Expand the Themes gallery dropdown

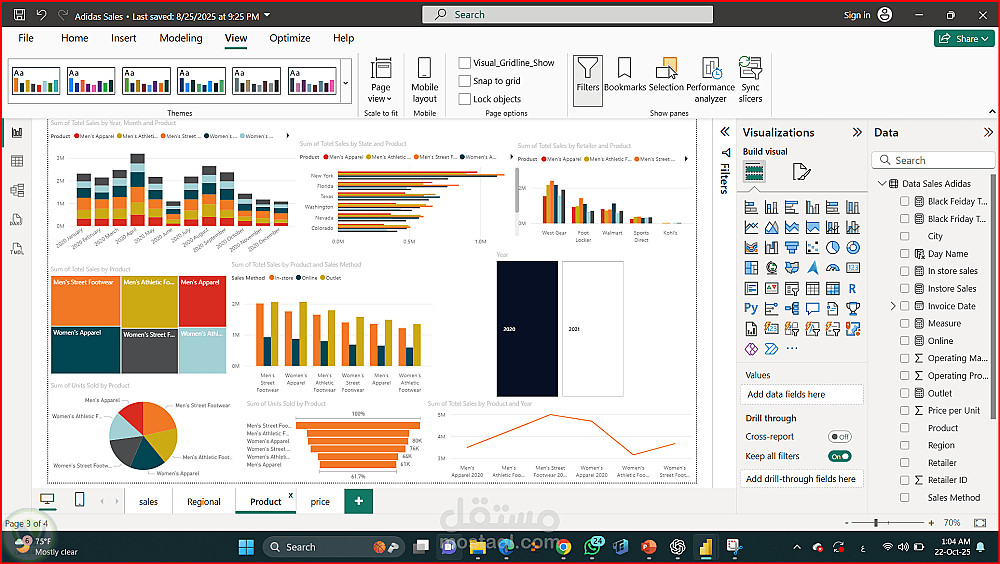point(346,83)
